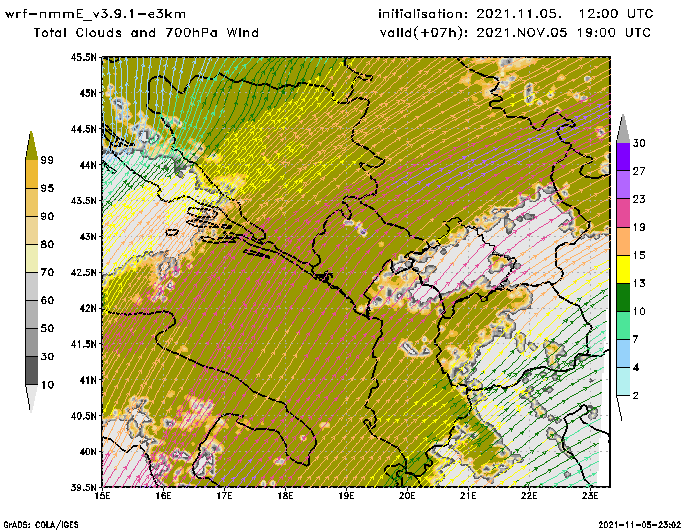Click the initialisation date text

(x=516, y=14)
